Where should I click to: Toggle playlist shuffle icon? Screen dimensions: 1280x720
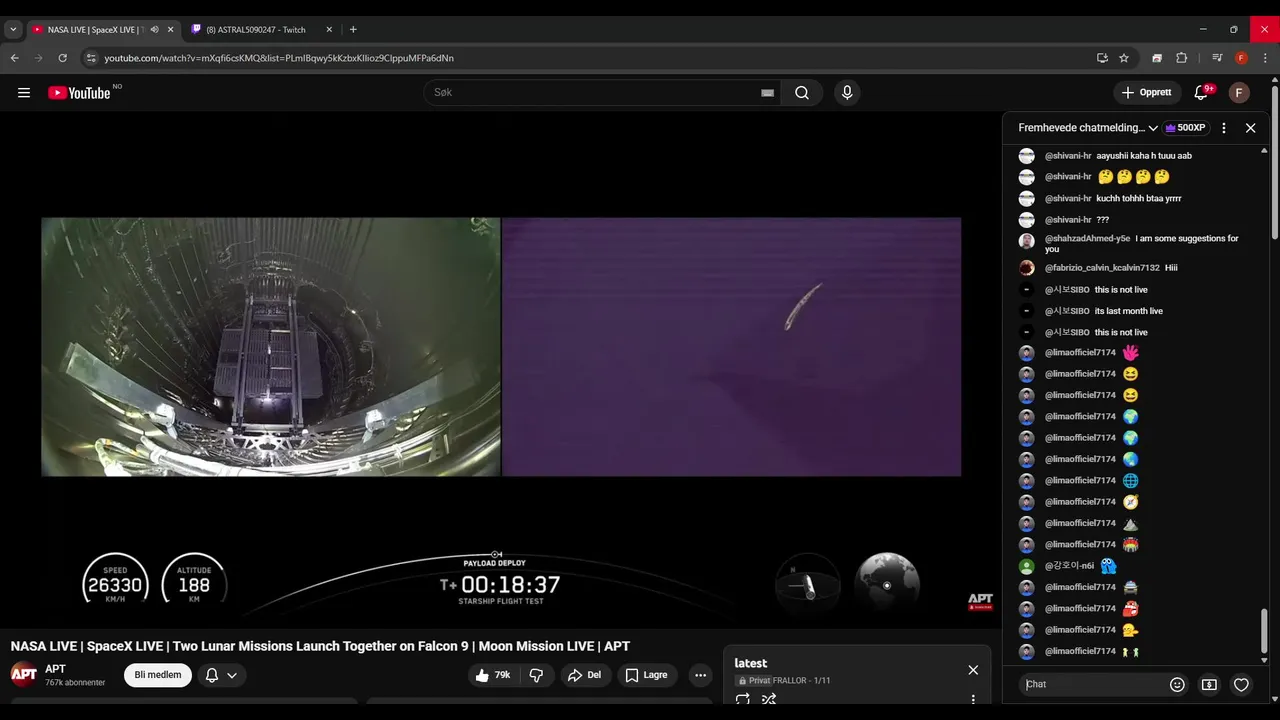769,700
